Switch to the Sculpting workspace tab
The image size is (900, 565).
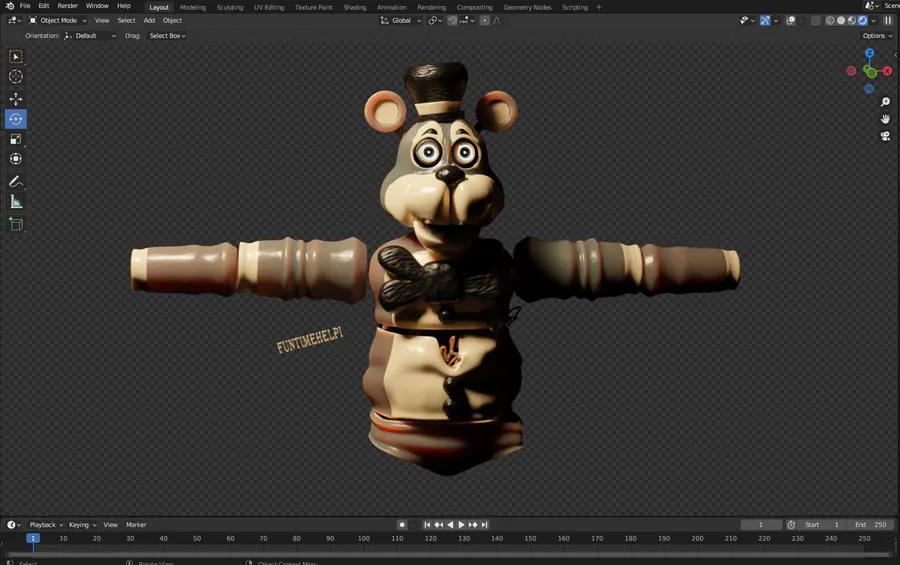point(230,7)
